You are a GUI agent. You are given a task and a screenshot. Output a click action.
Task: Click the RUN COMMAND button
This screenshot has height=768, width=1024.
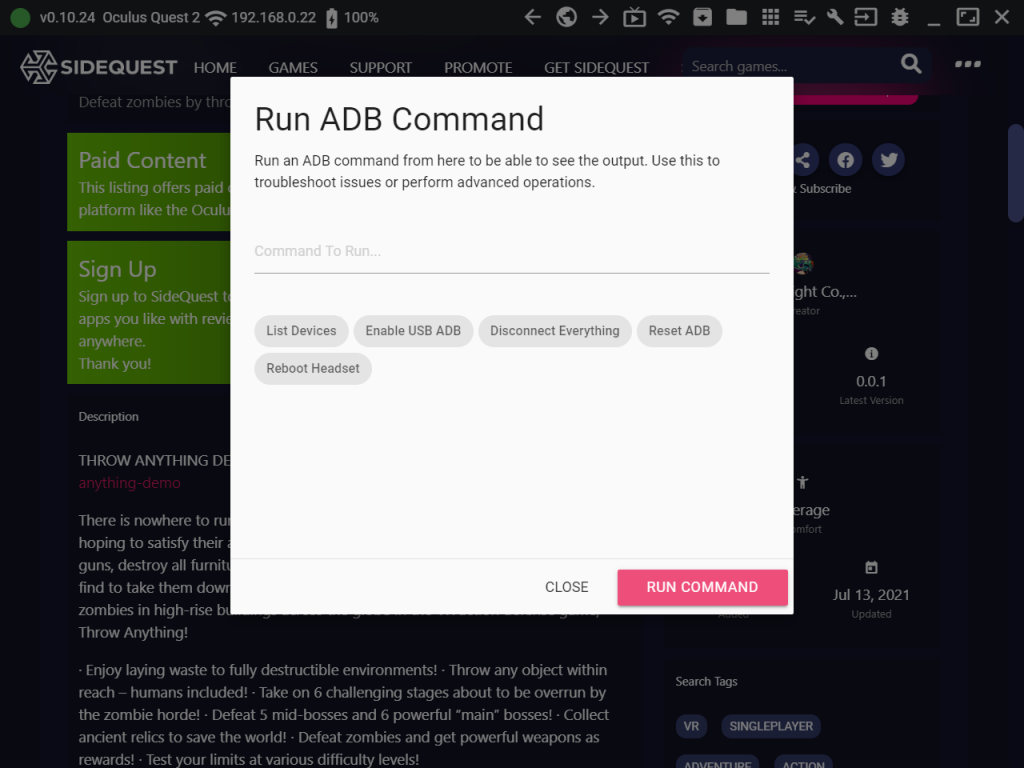pos(703,587)
